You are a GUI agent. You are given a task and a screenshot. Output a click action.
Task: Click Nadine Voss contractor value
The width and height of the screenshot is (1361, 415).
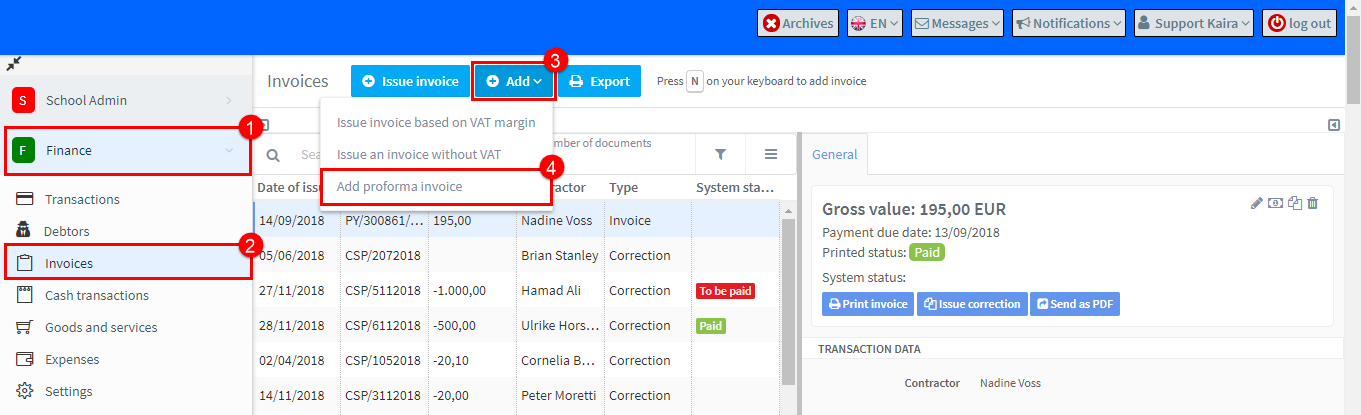(1010, 383)
